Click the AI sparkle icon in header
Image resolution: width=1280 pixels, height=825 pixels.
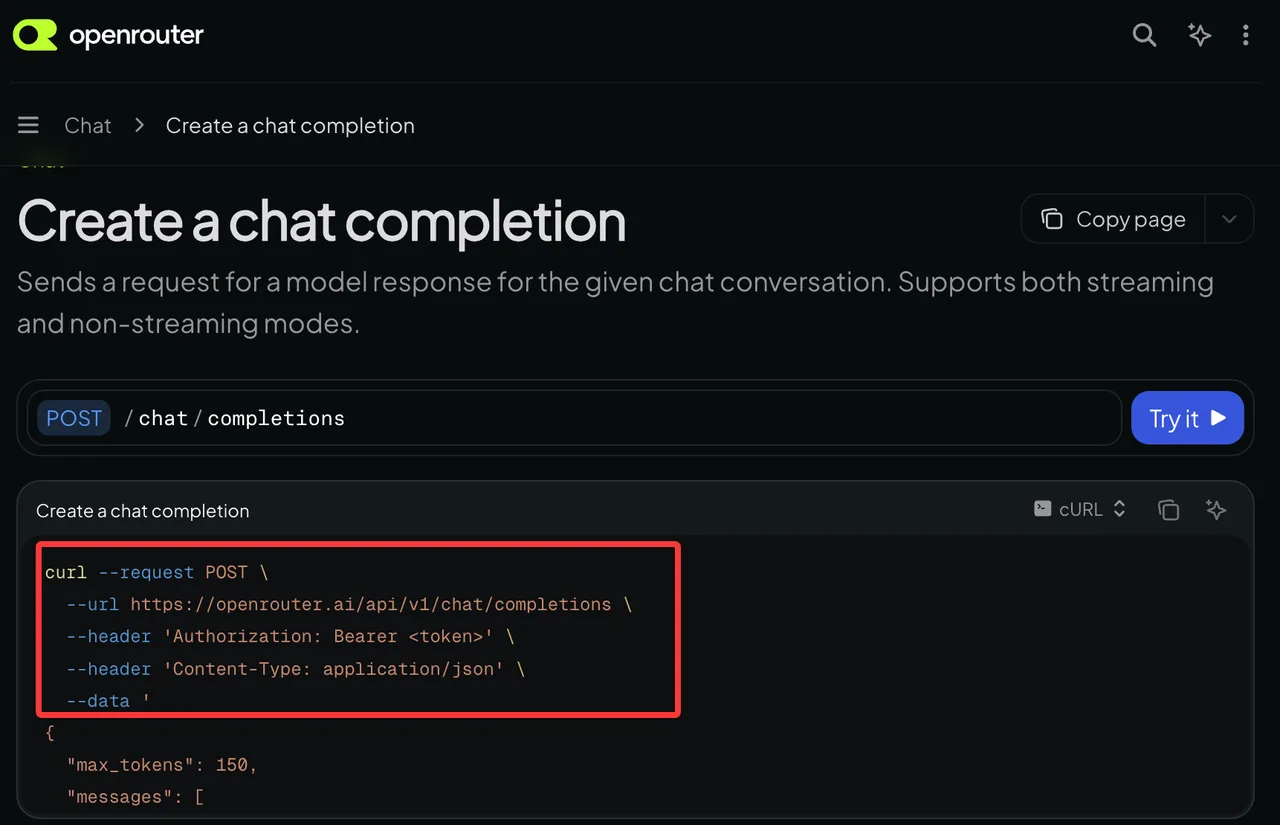pos(1199,36)
